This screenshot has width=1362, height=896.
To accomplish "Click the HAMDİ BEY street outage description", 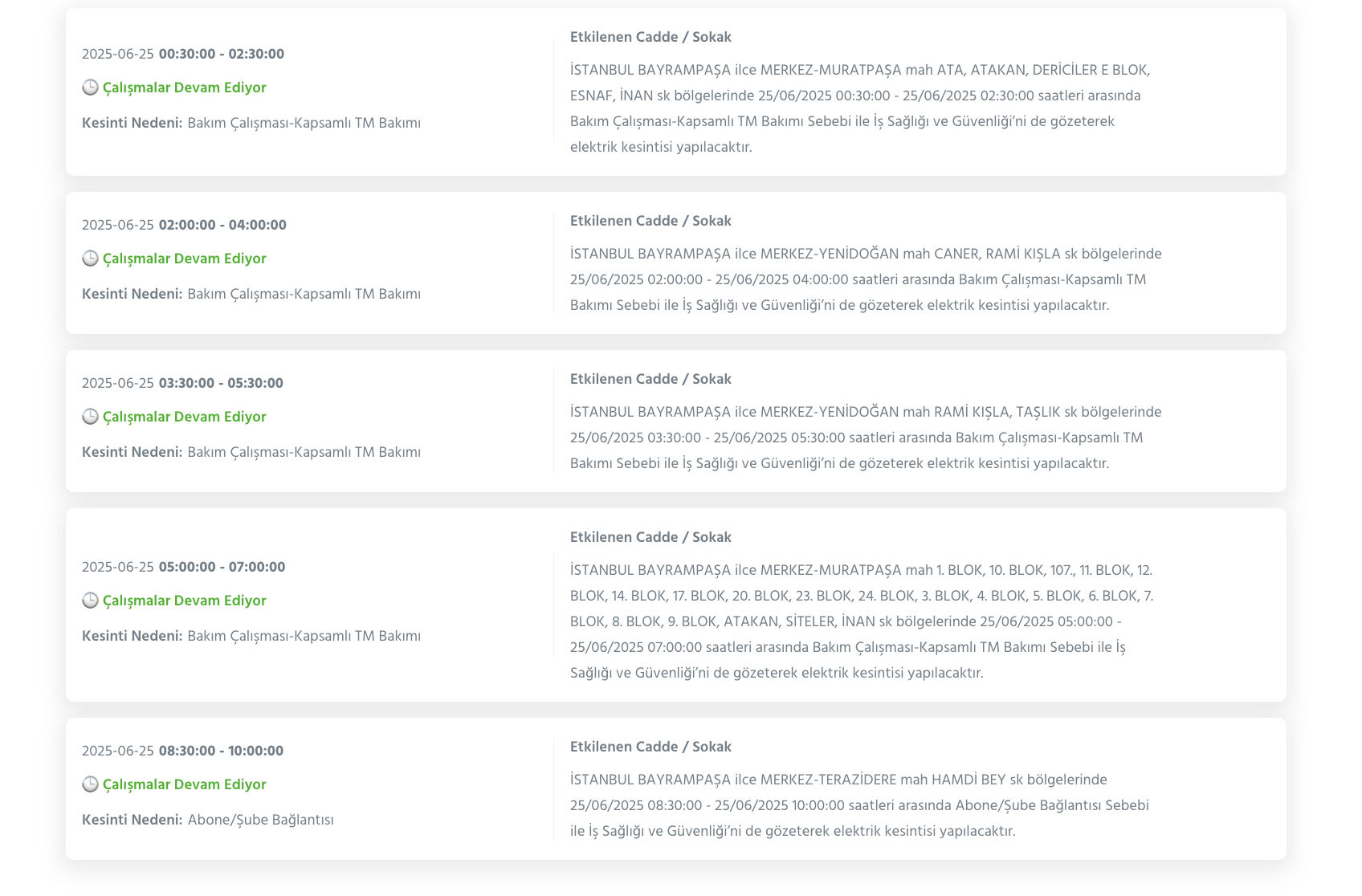I will click(858, 805).
